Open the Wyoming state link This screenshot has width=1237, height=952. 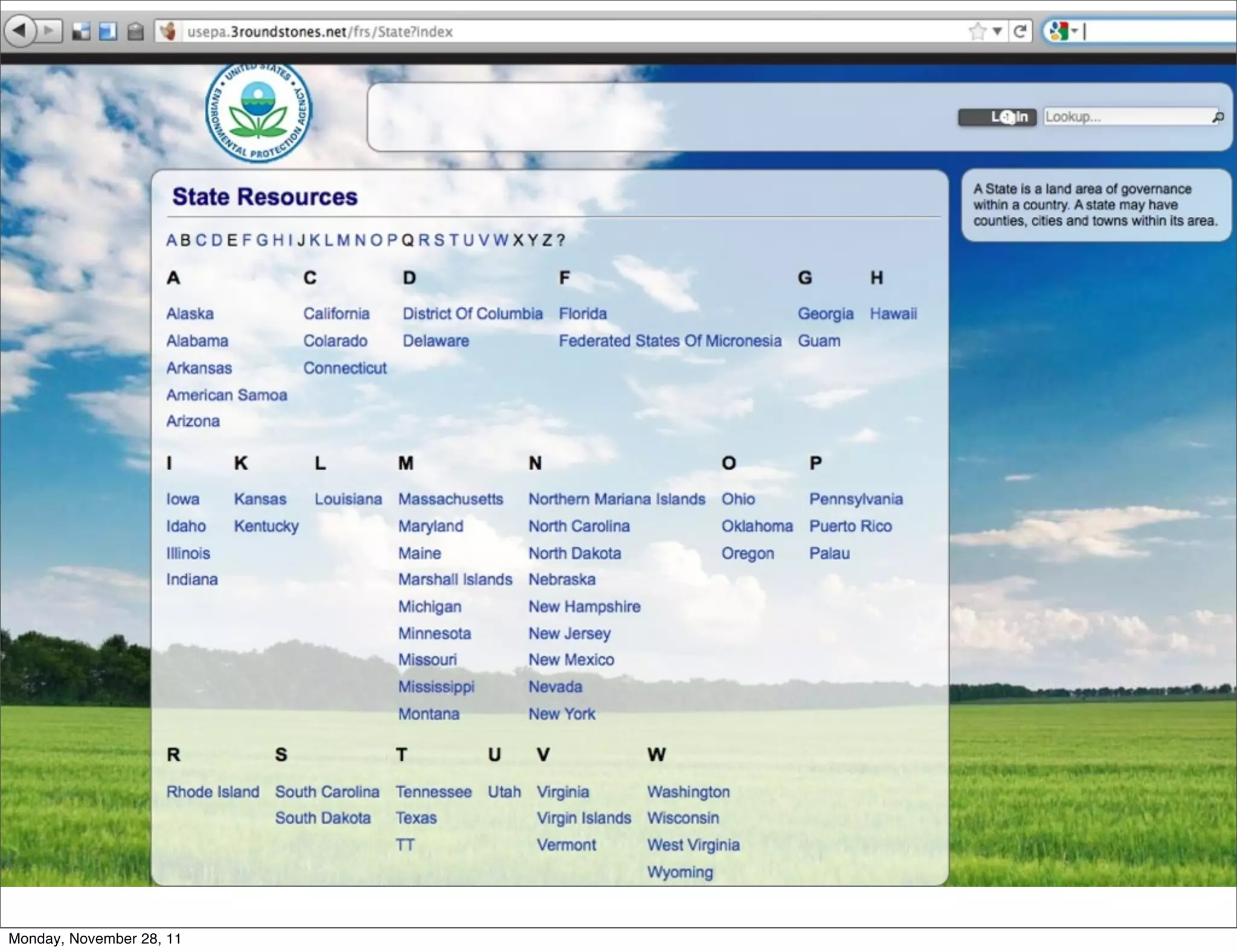tap(680, 872)
